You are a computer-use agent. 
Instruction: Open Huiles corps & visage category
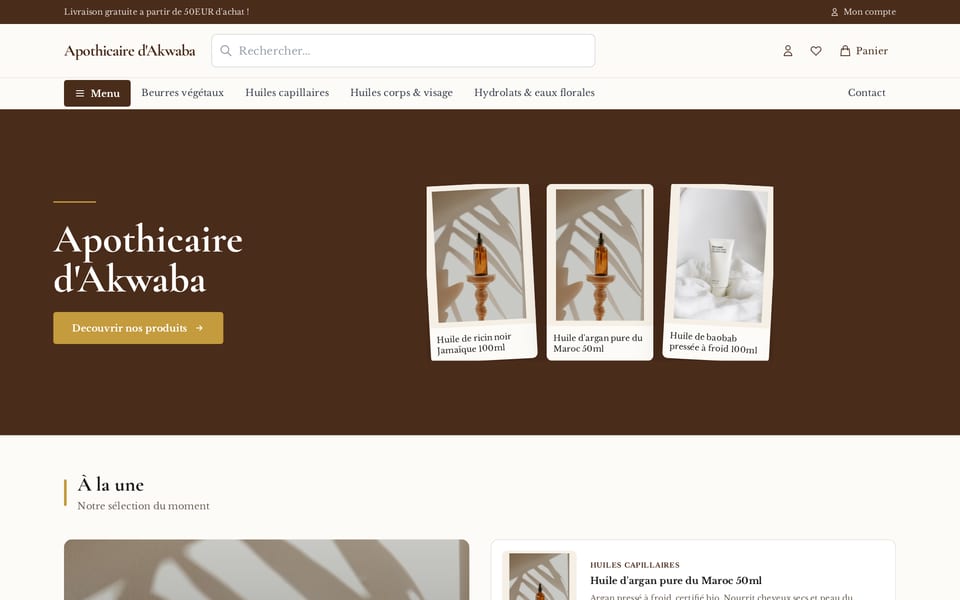point(402,92)
